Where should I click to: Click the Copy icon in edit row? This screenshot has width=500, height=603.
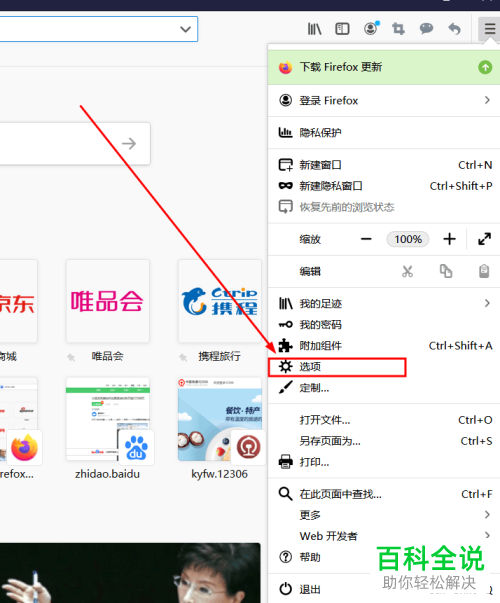pos(446,272)
